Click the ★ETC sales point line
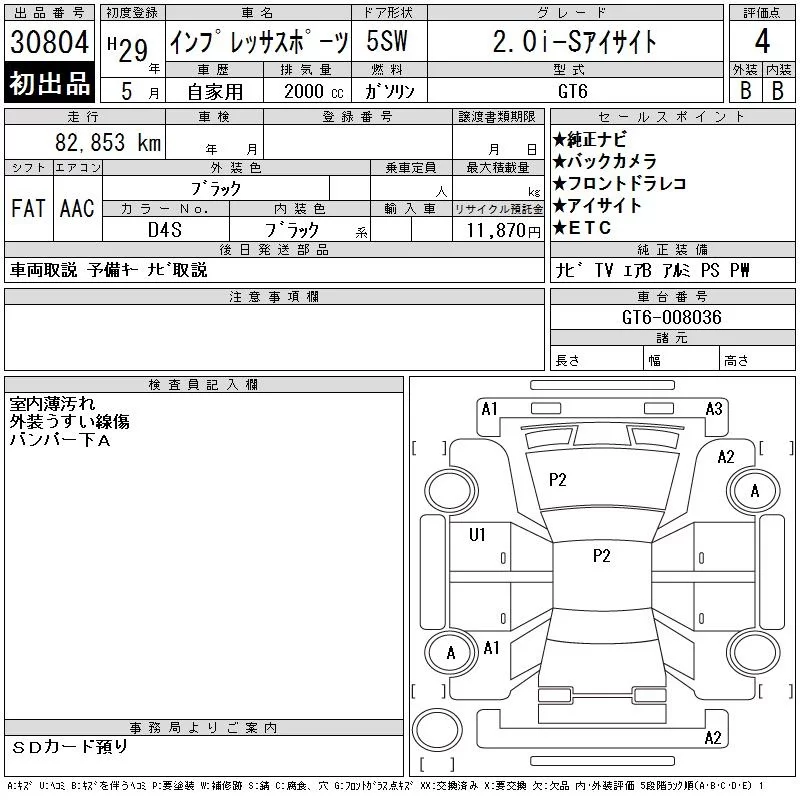Image resolution: width=800 pixels, height=800 pixels. pyautogui.click(x=582, y=228)
